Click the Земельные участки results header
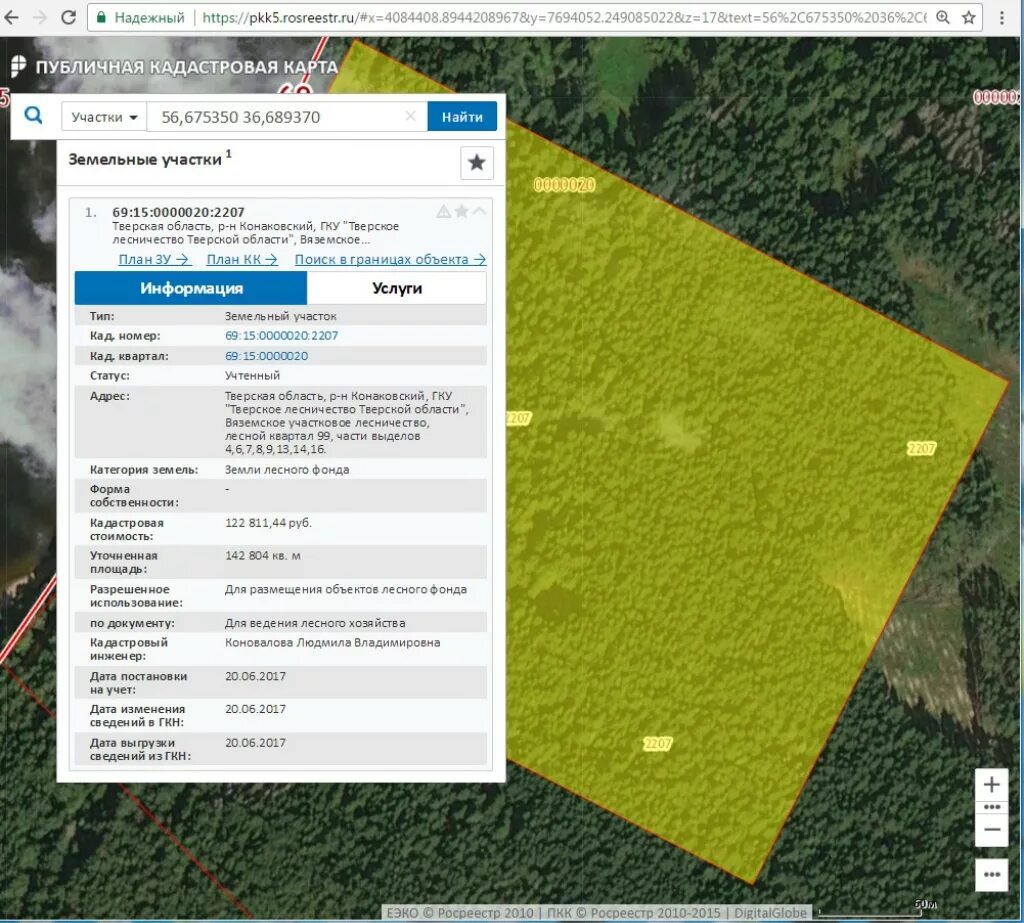The width and height of the screenshot is (1024, 923). (145, 159)
